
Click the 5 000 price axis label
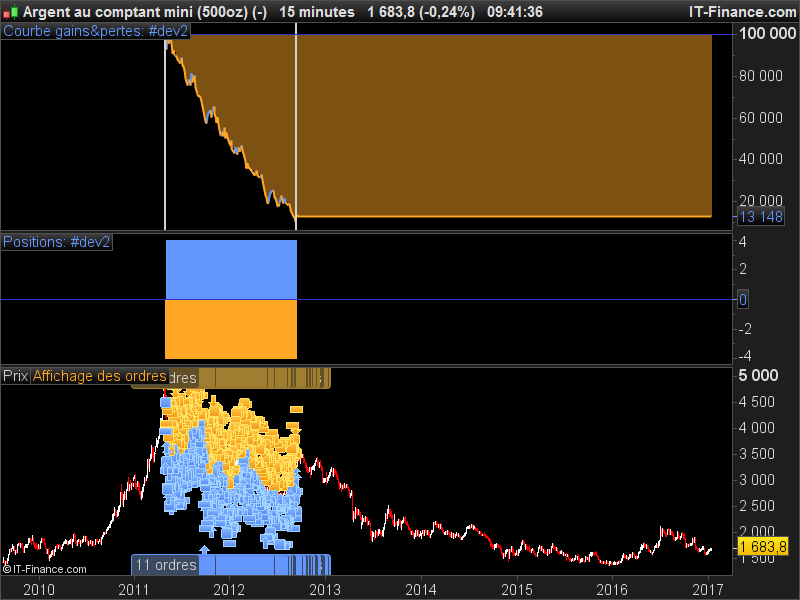[758, 376]
